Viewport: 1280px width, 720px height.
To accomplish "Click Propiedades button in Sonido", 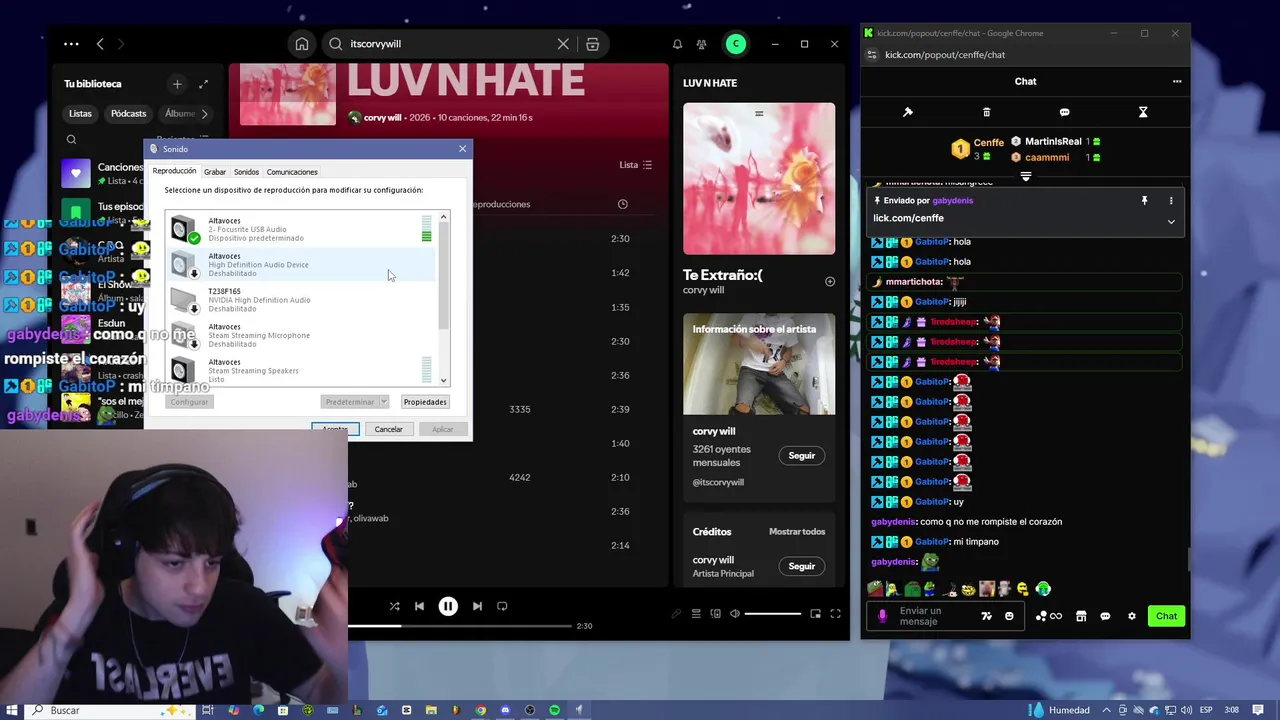I will point(425,402).
